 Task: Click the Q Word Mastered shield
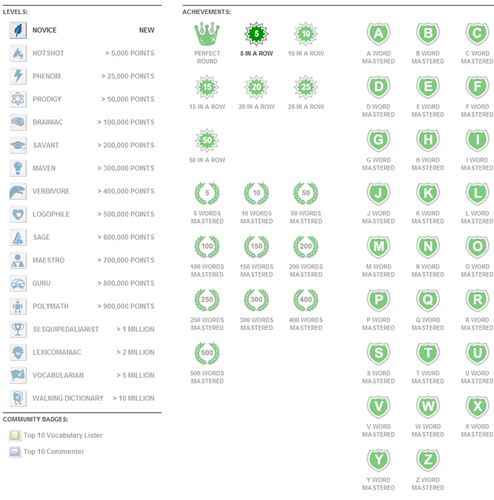pyautogui.click(x=428, y=300)
